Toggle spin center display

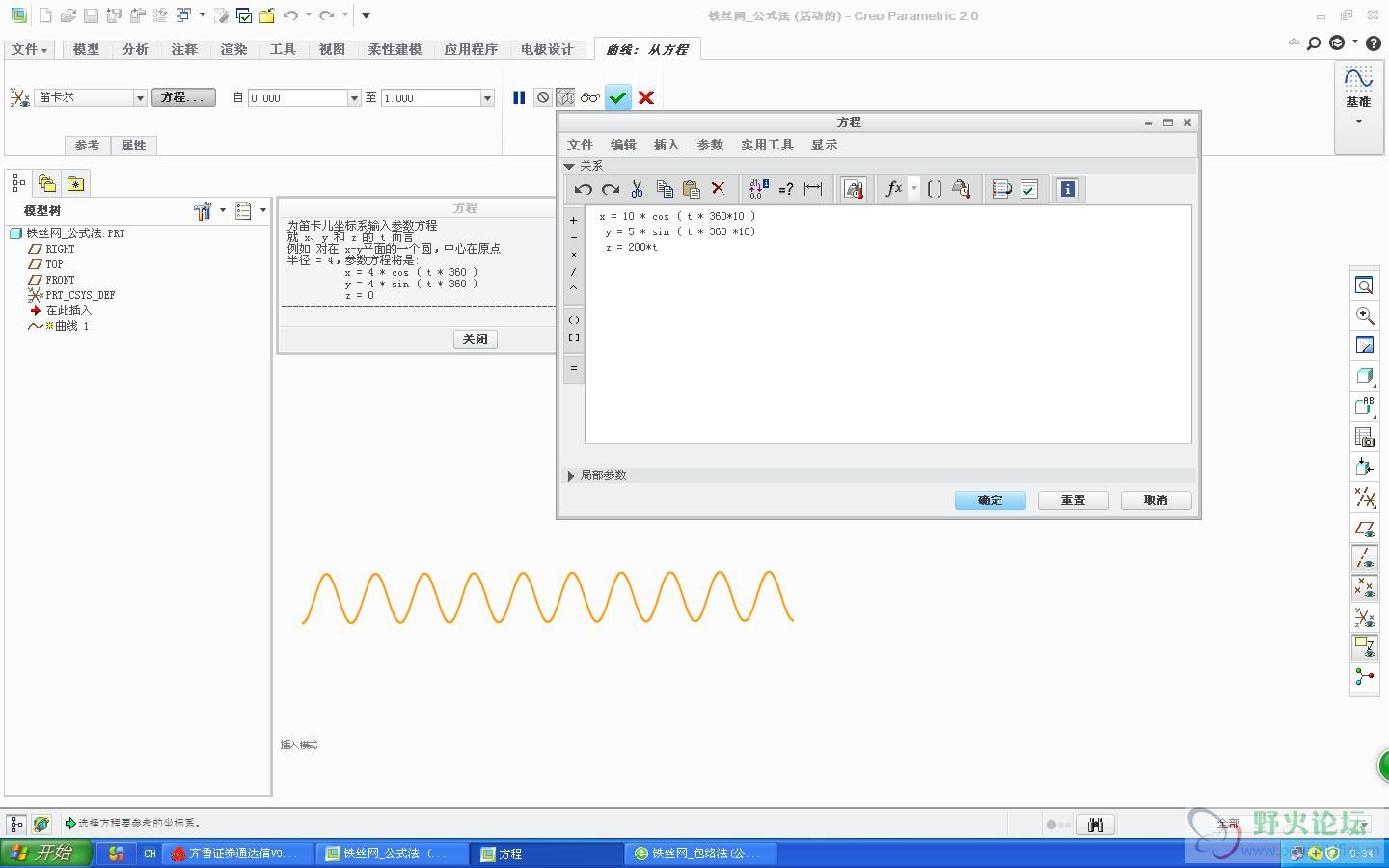(x=1364, y=677)
